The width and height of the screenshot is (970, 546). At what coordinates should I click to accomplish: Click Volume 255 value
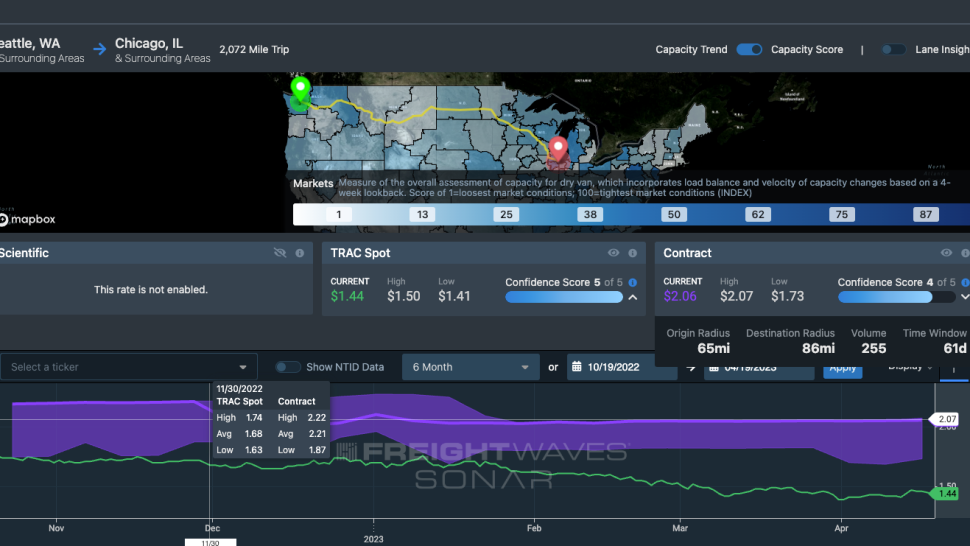click(873, 349)
